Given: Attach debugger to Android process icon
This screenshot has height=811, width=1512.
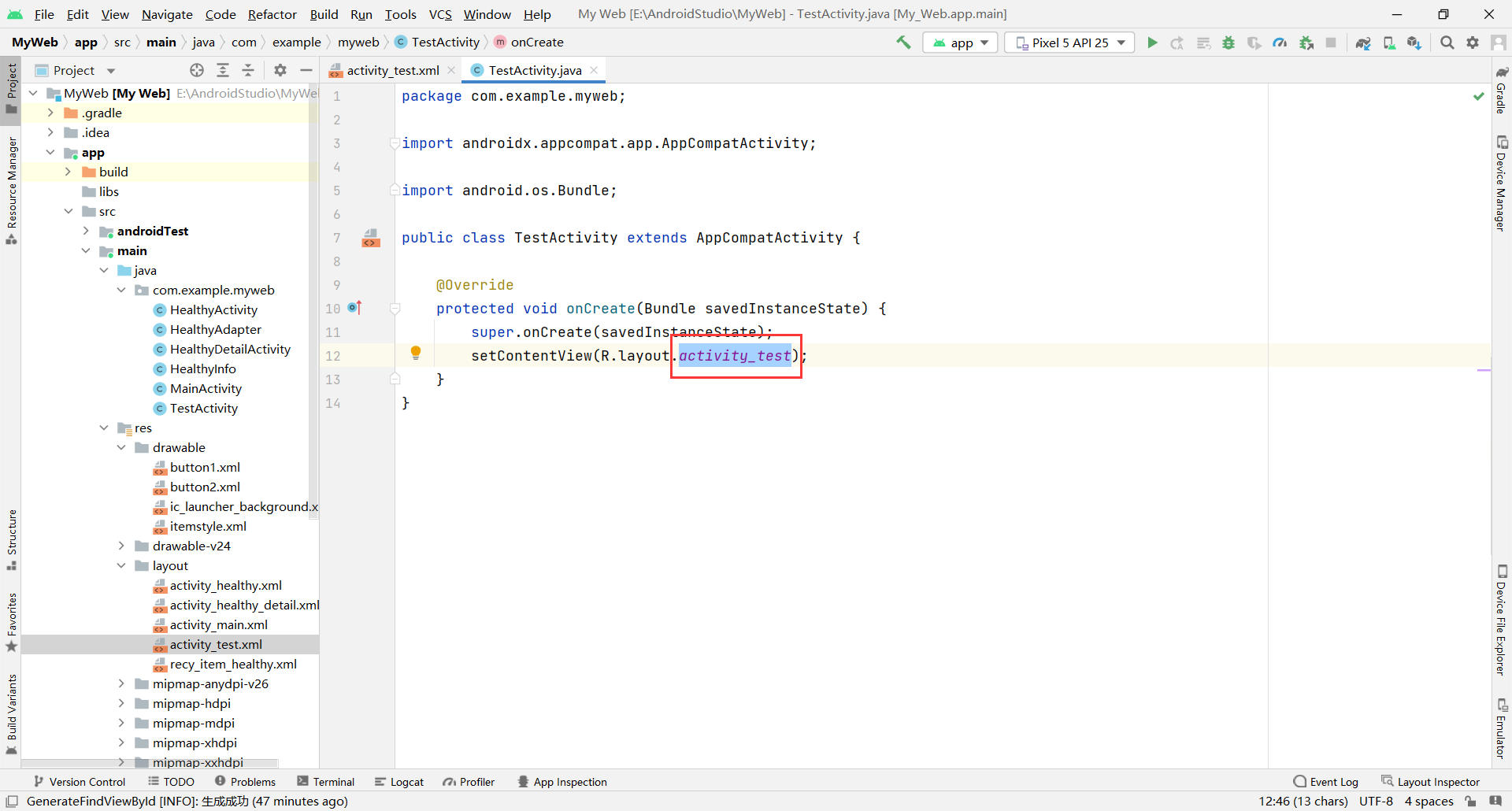Looking at the screenshot, I should point(1306,43).
